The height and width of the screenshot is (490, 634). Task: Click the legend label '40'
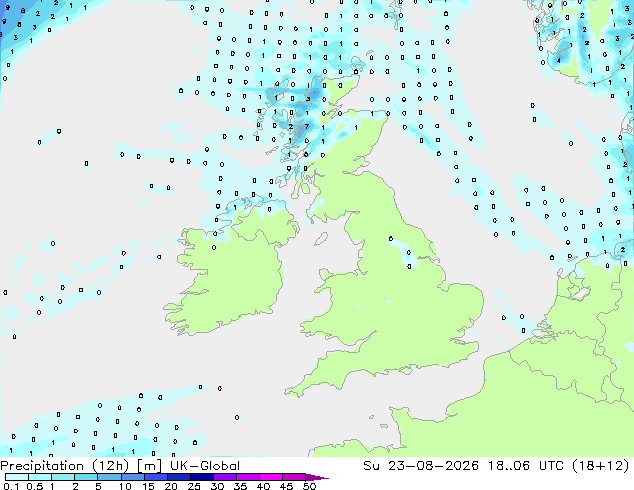(263, 486)
